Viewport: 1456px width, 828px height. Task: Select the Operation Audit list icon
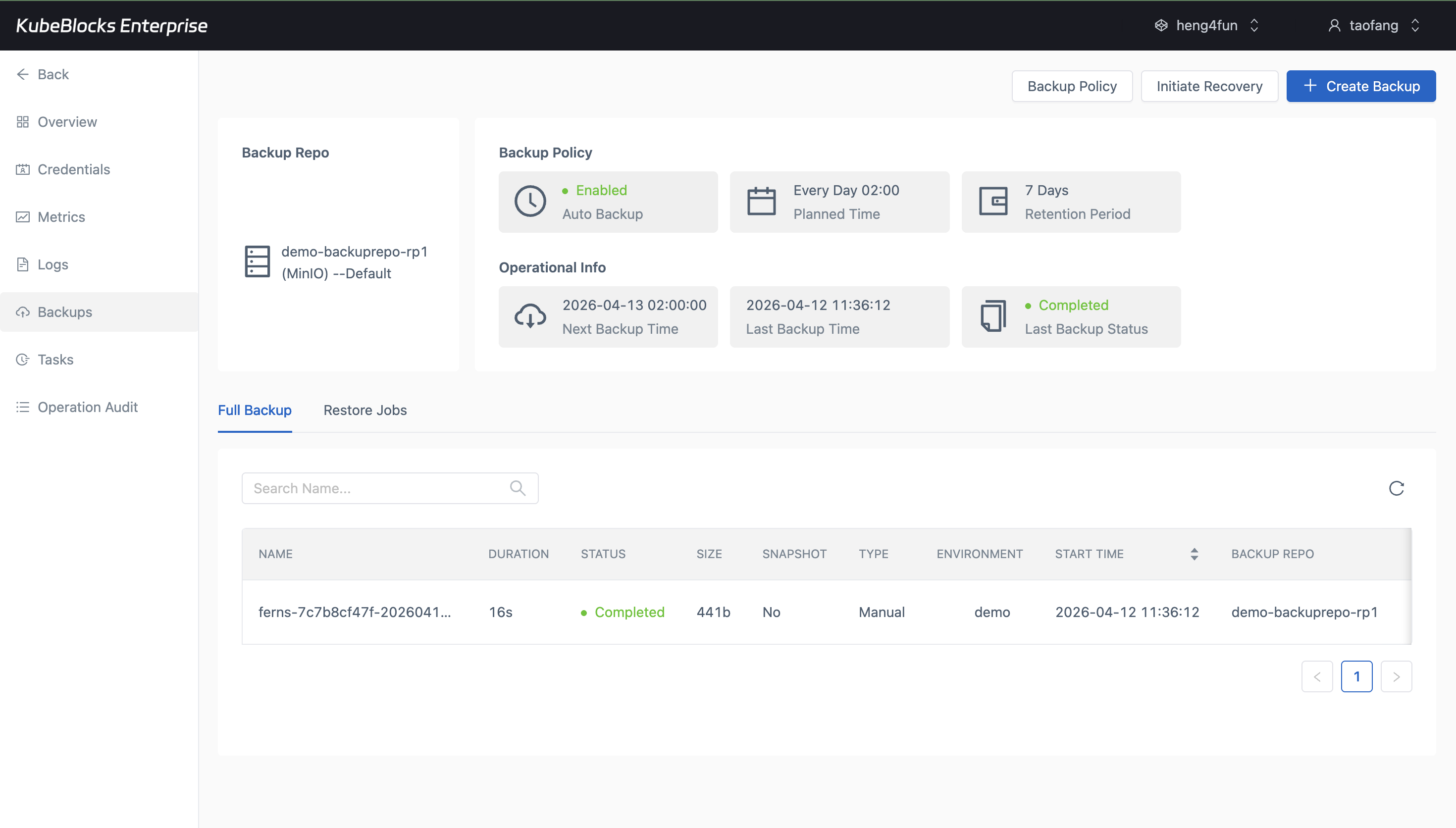click(x=22, y=407)
